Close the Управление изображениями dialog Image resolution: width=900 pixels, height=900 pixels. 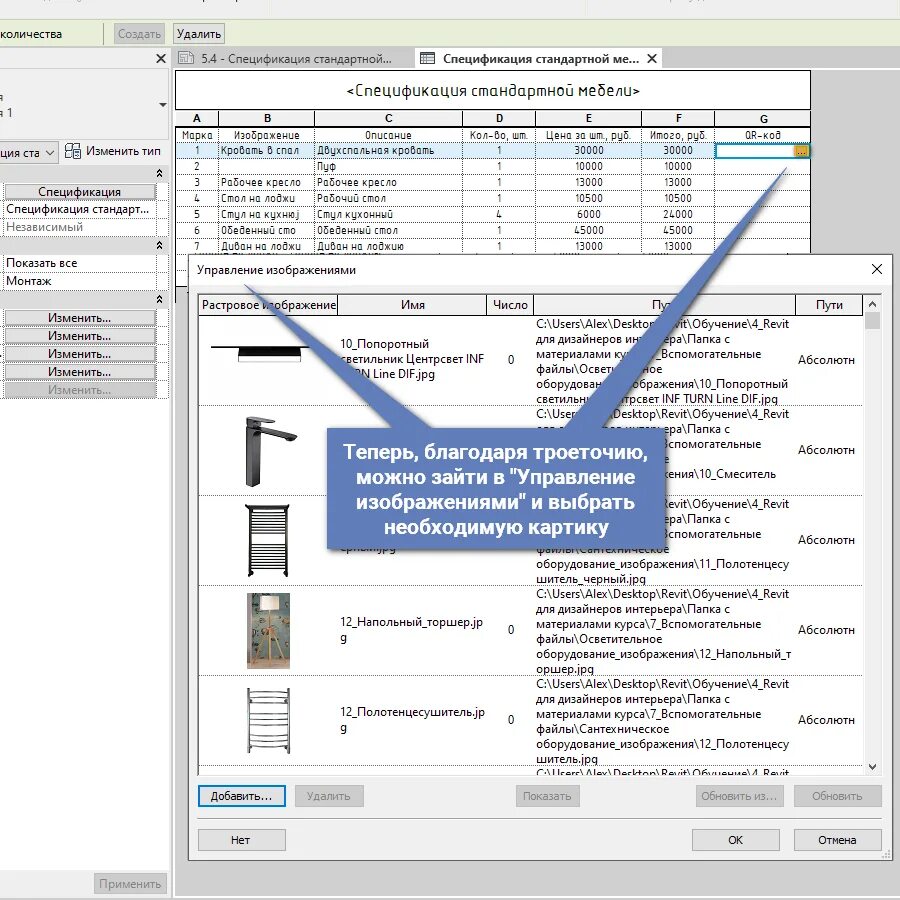(x=876, y=269)
